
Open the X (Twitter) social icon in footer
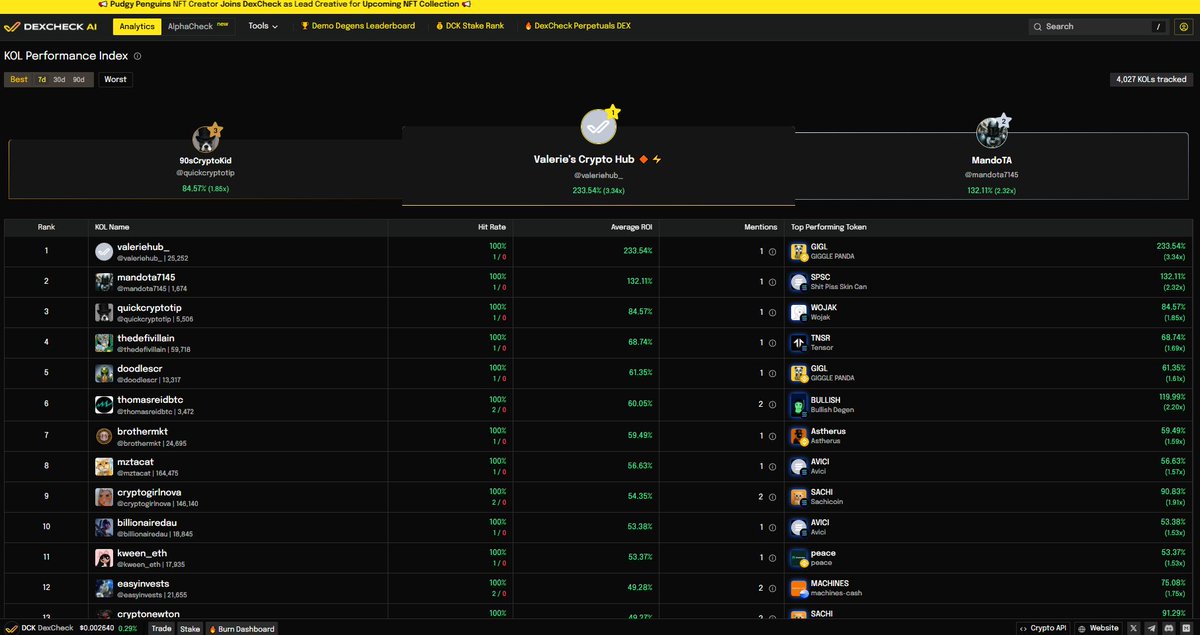1135,628
